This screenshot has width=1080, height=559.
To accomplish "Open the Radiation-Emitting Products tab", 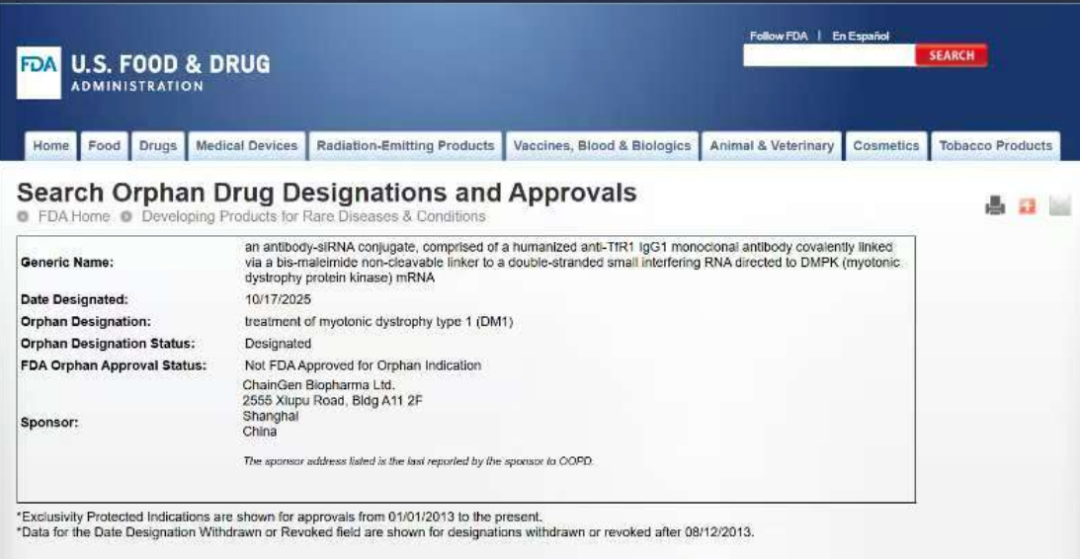I will tap(406, 146).
